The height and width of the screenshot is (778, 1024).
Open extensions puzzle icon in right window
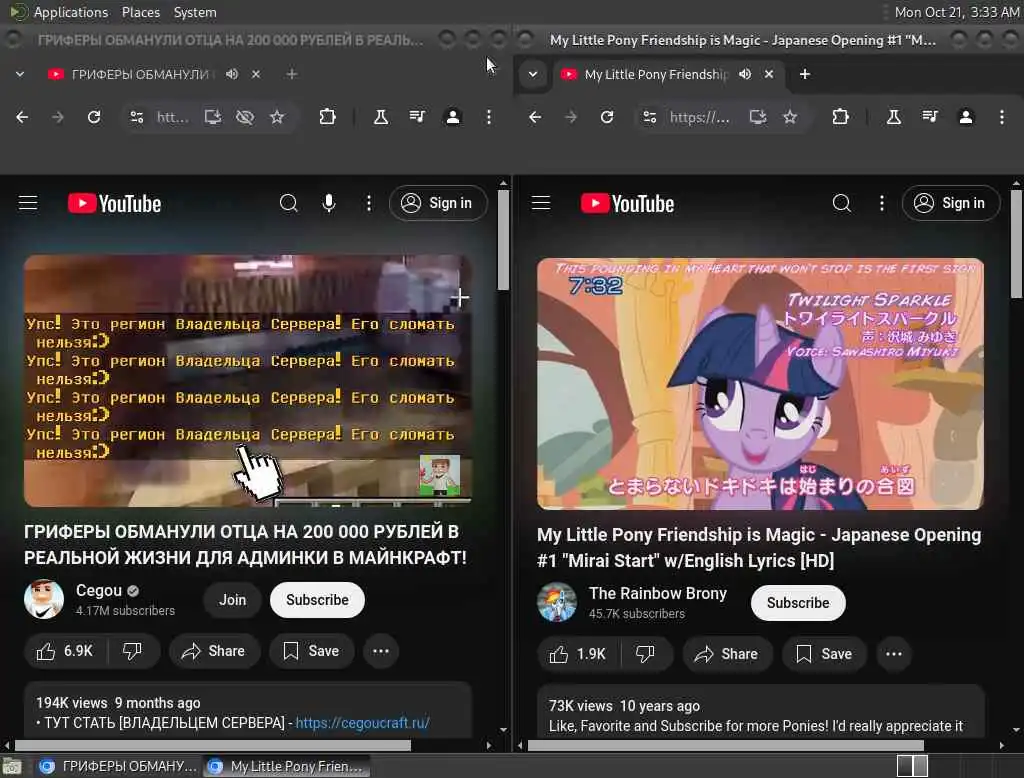coord(840,117)
